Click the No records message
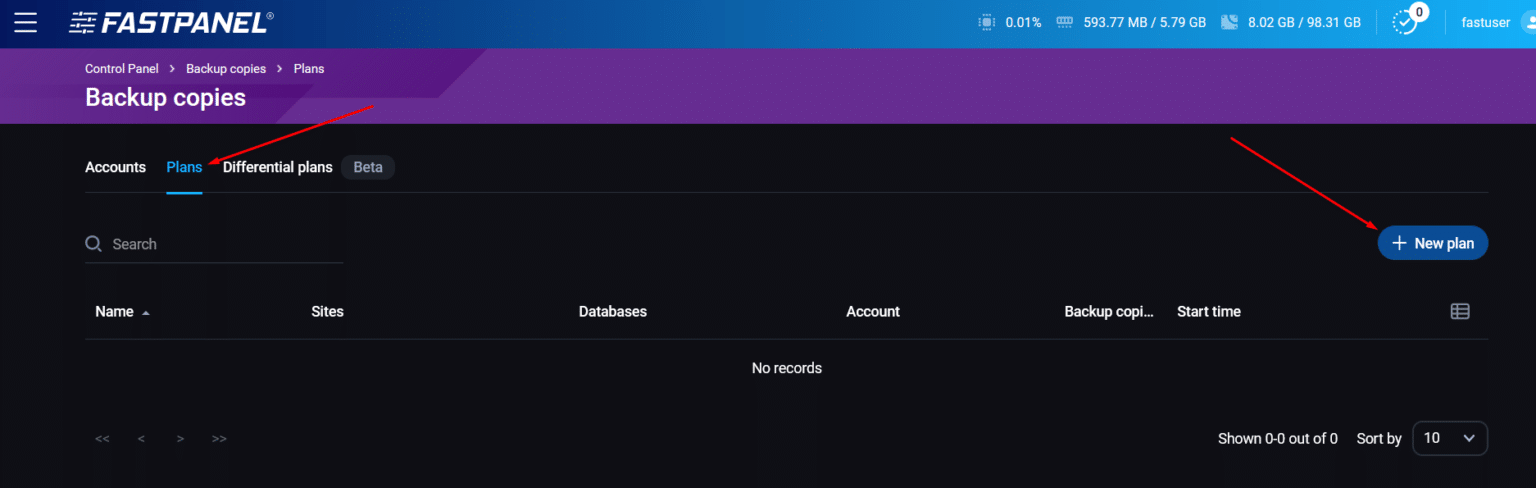Image resolution: width=1536 pixels, height=488 pixels. tap(787, 368)
